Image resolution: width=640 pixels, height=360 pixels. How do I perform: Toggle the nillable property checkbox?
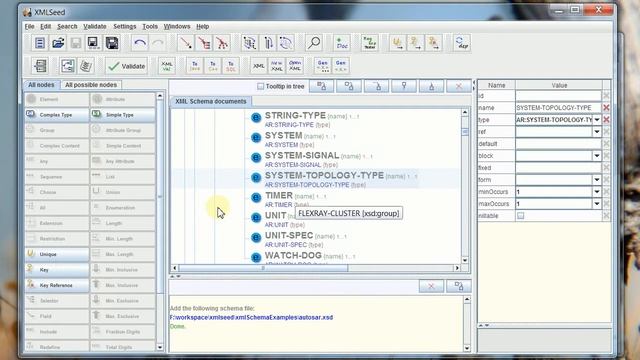click(x=520, y=216)
